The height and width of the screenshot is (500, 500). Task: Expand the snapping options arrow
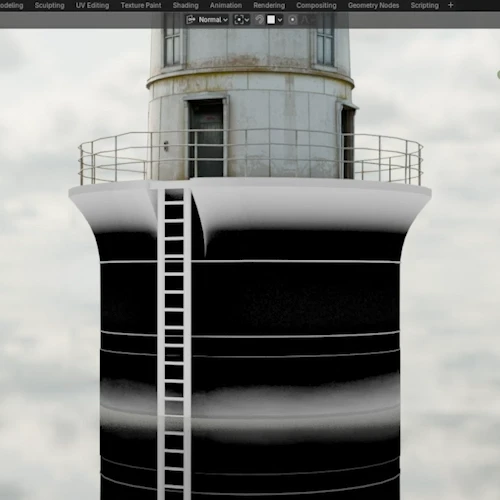tap(280, 20)
